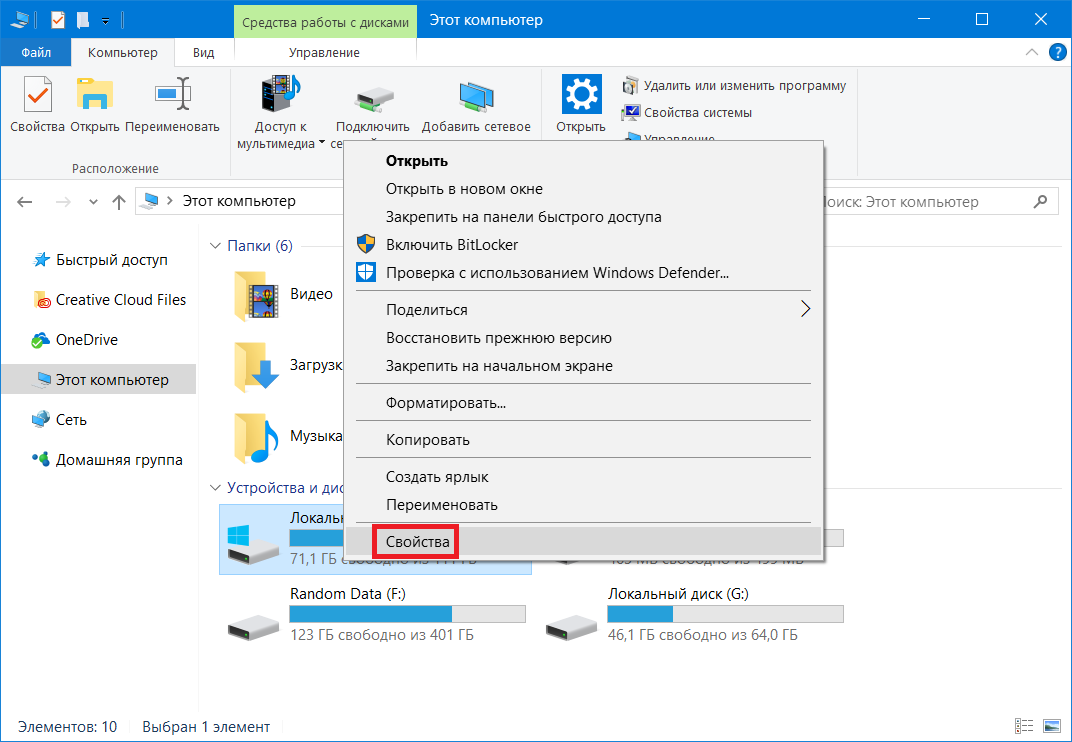Expand the Поделиться submenu

tap(583, 309)
